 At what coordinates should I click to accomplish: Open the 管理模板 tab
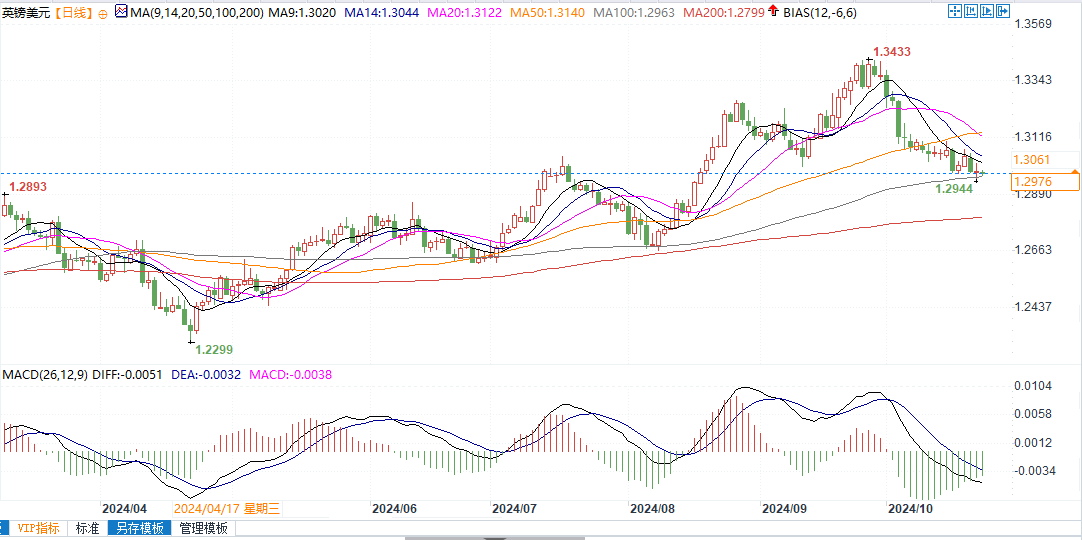click(204, 529)
